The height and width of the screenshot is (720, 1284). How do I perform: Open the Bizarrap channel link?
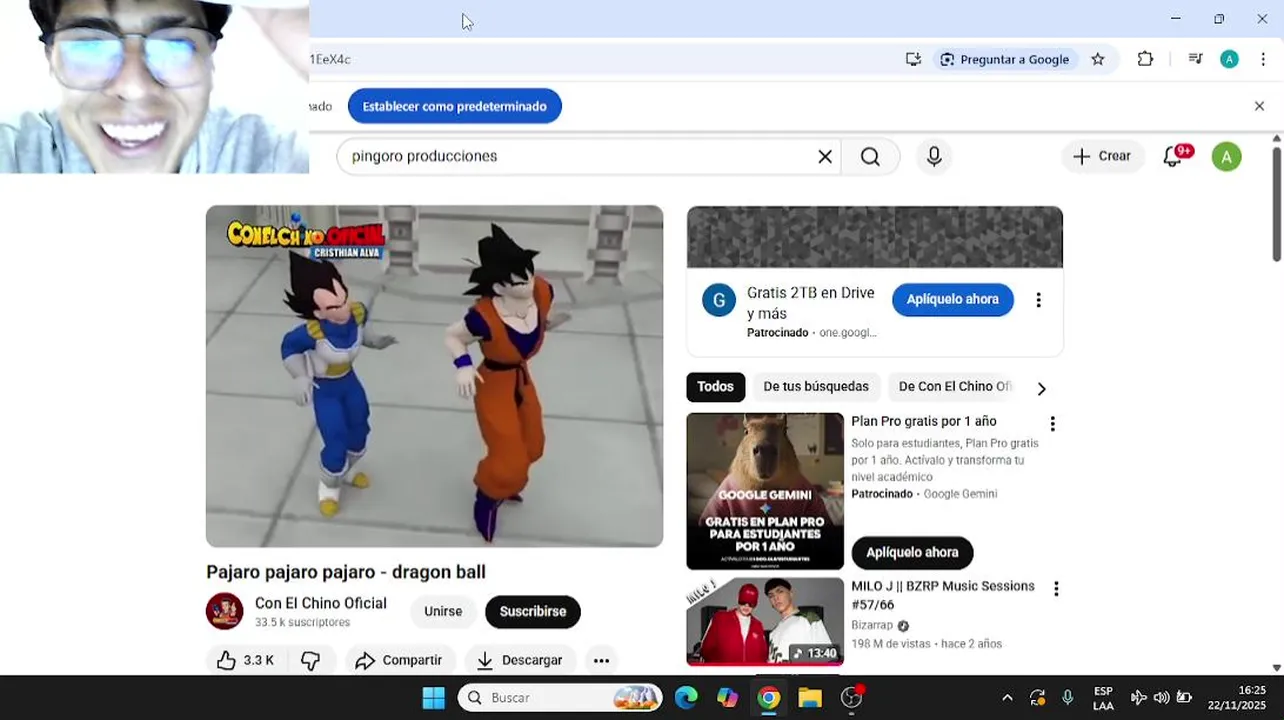click(872, 625)
